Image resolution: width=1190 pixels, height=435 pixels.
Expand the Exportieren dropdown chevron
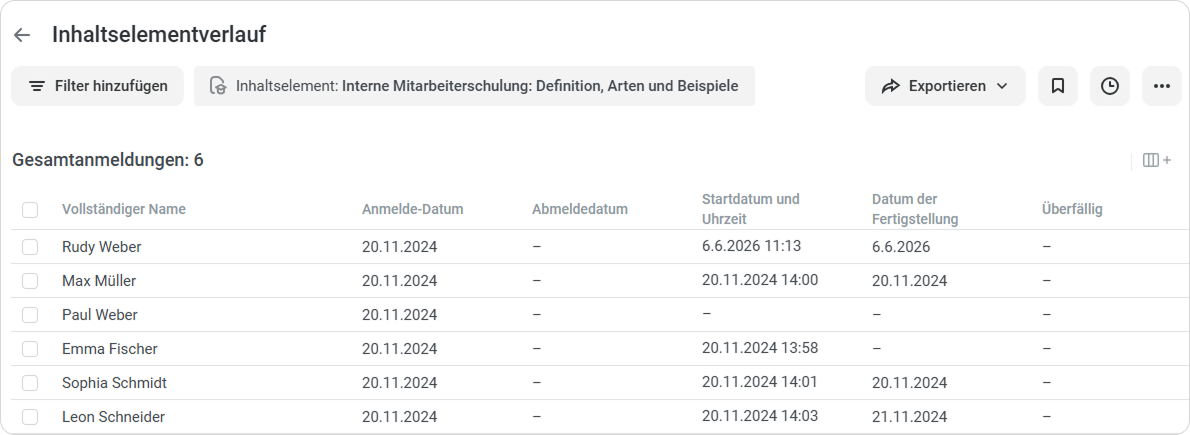pos(1002,86)
